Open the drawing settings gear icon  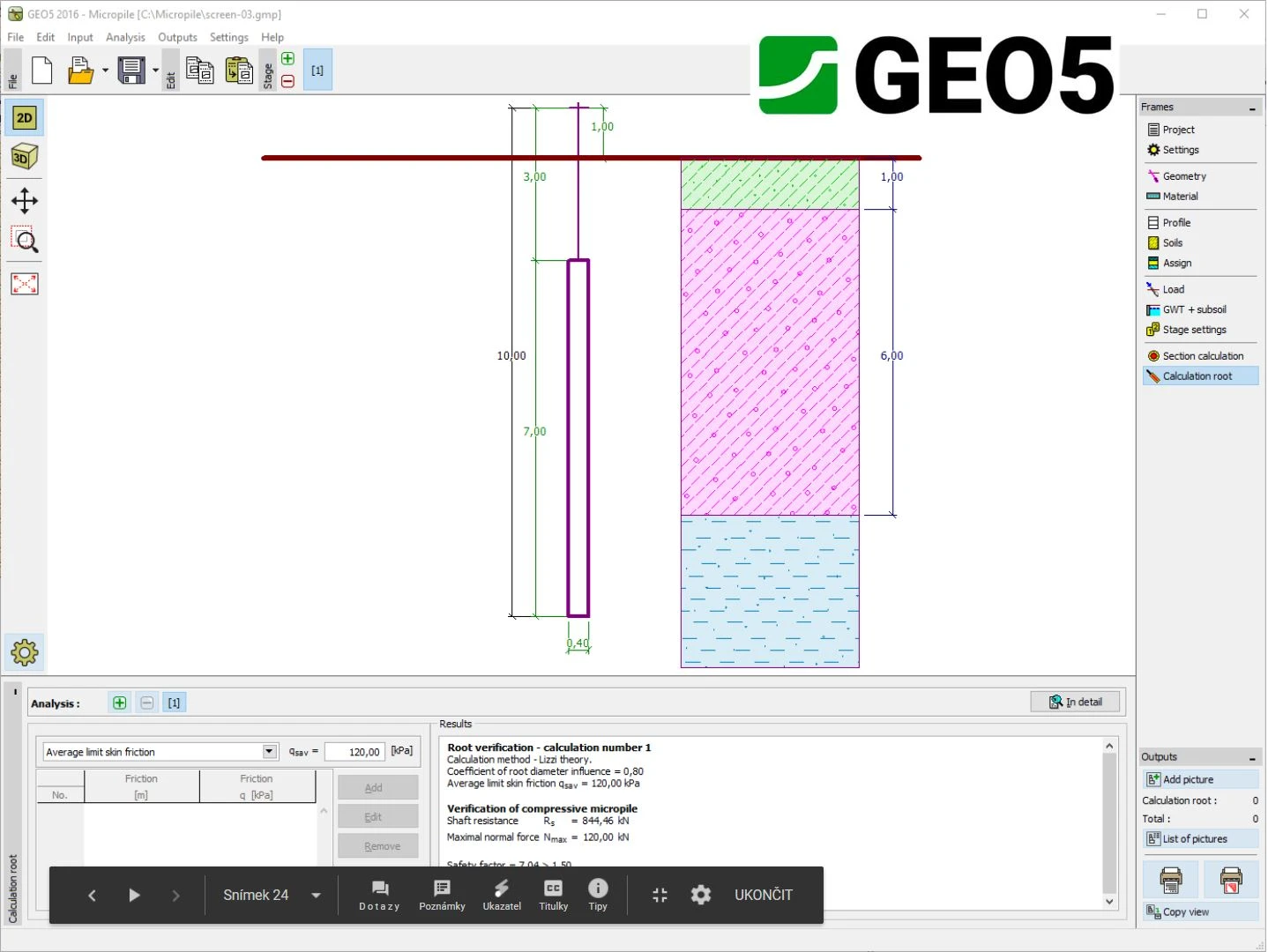24,652
